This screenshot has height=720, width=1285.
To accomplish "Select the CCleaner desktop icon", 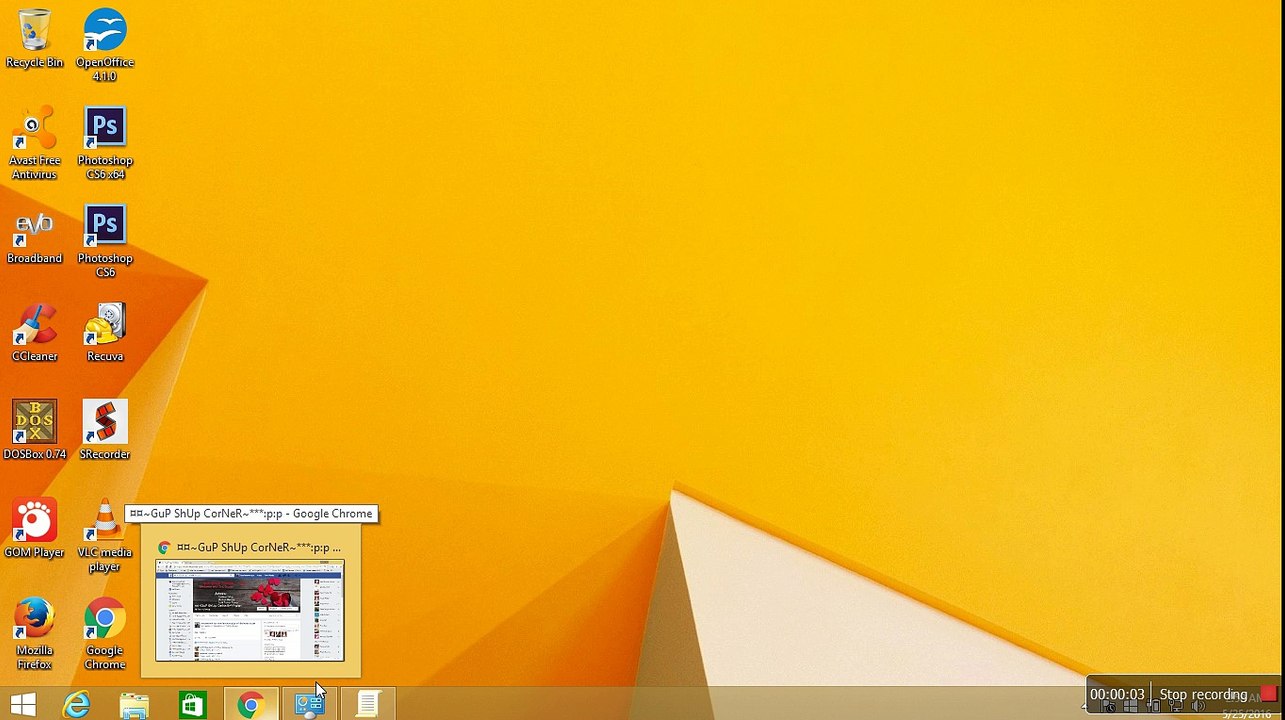I will point(34,334).
